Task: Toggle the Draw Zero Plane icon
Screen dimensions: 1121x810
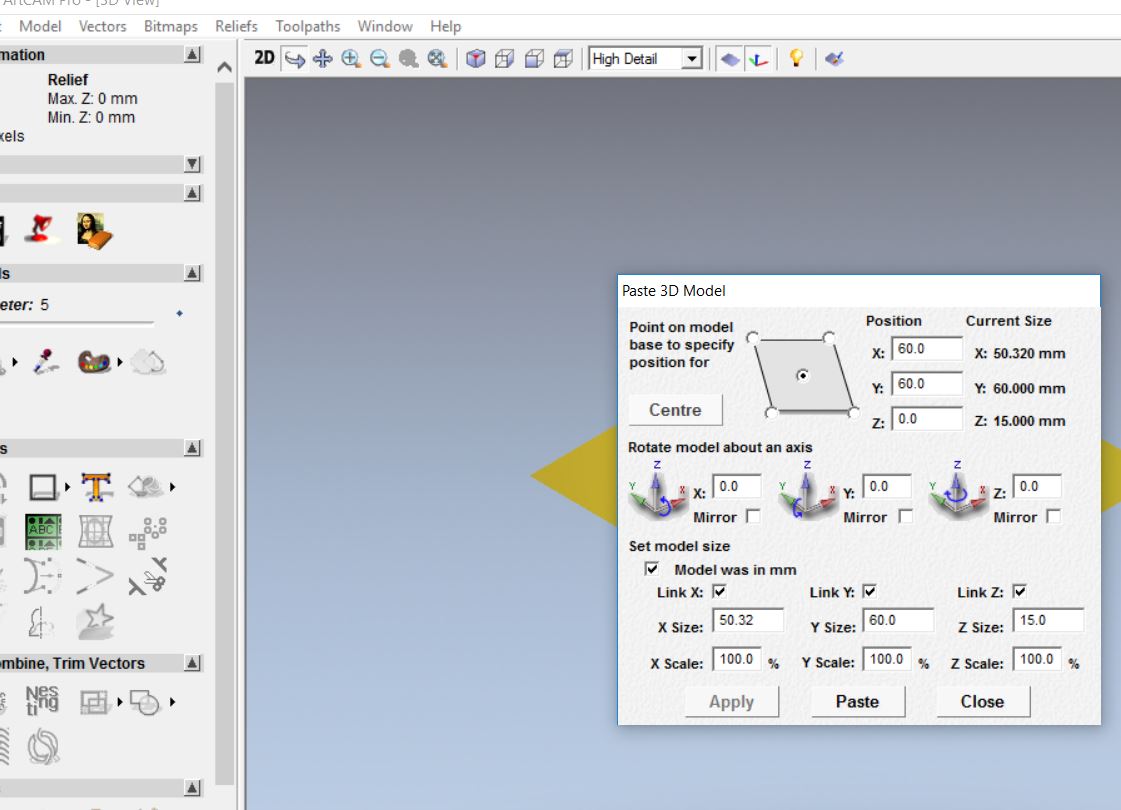Action: coord(730,59)
